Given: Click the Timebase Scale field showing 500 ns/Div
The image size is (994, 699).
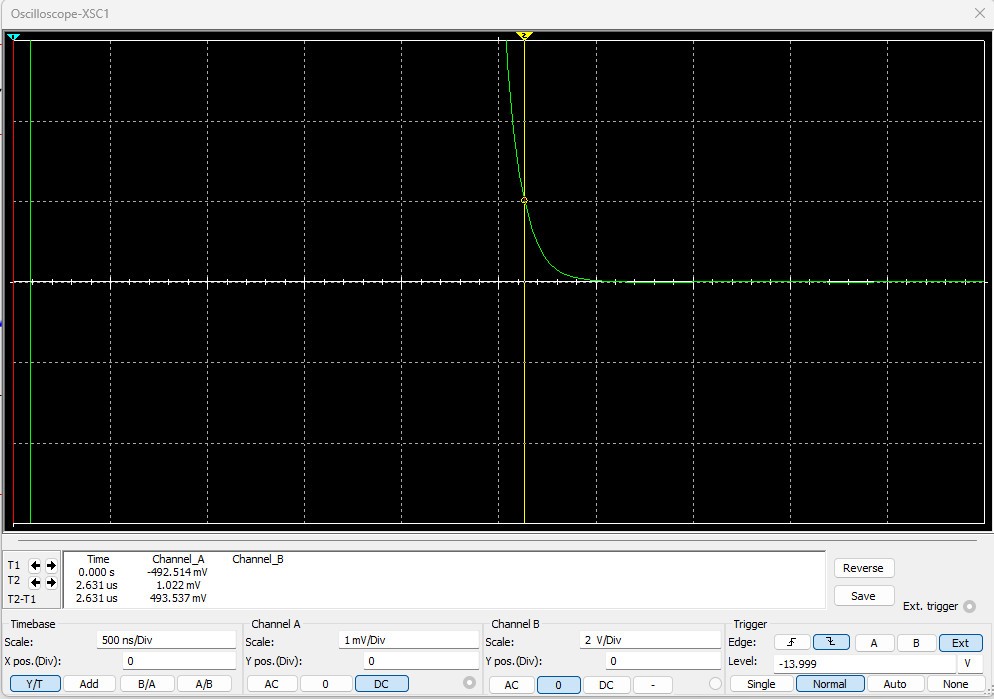Looking at the screenshot, I should [165, 640].
